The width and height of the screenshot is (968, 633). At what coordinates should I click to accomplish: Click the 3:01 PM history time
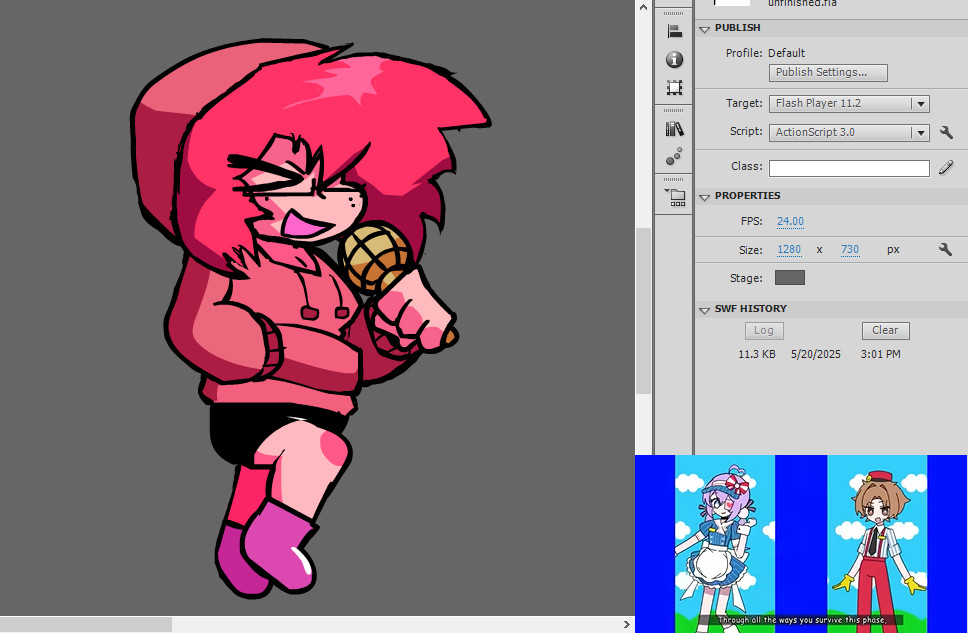(x=880, y=354)
